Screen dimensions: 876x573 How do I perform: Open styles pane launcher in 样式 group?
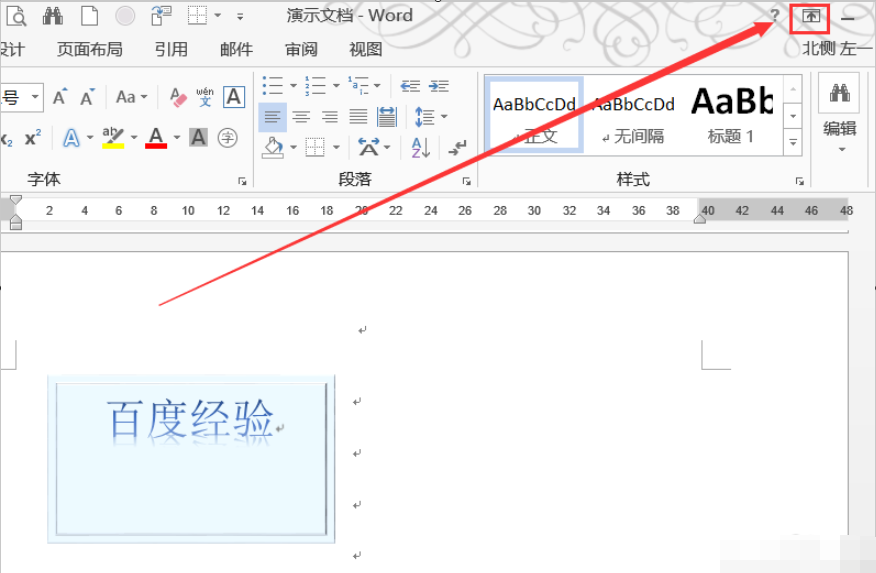pyautogui.click(x=799, y=181)
